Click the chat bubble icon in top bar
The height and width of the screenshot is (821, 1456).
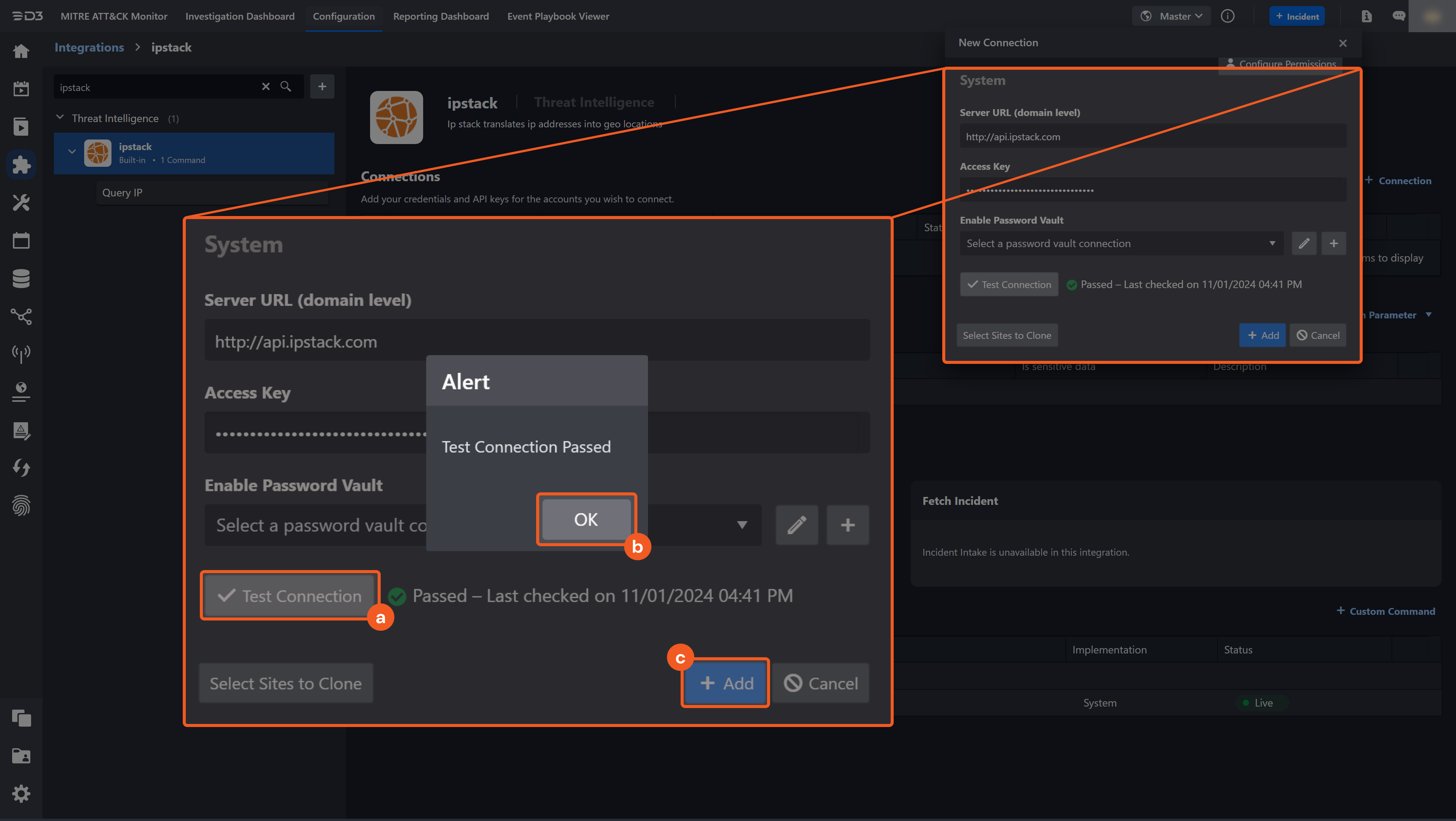point(1400,16)
